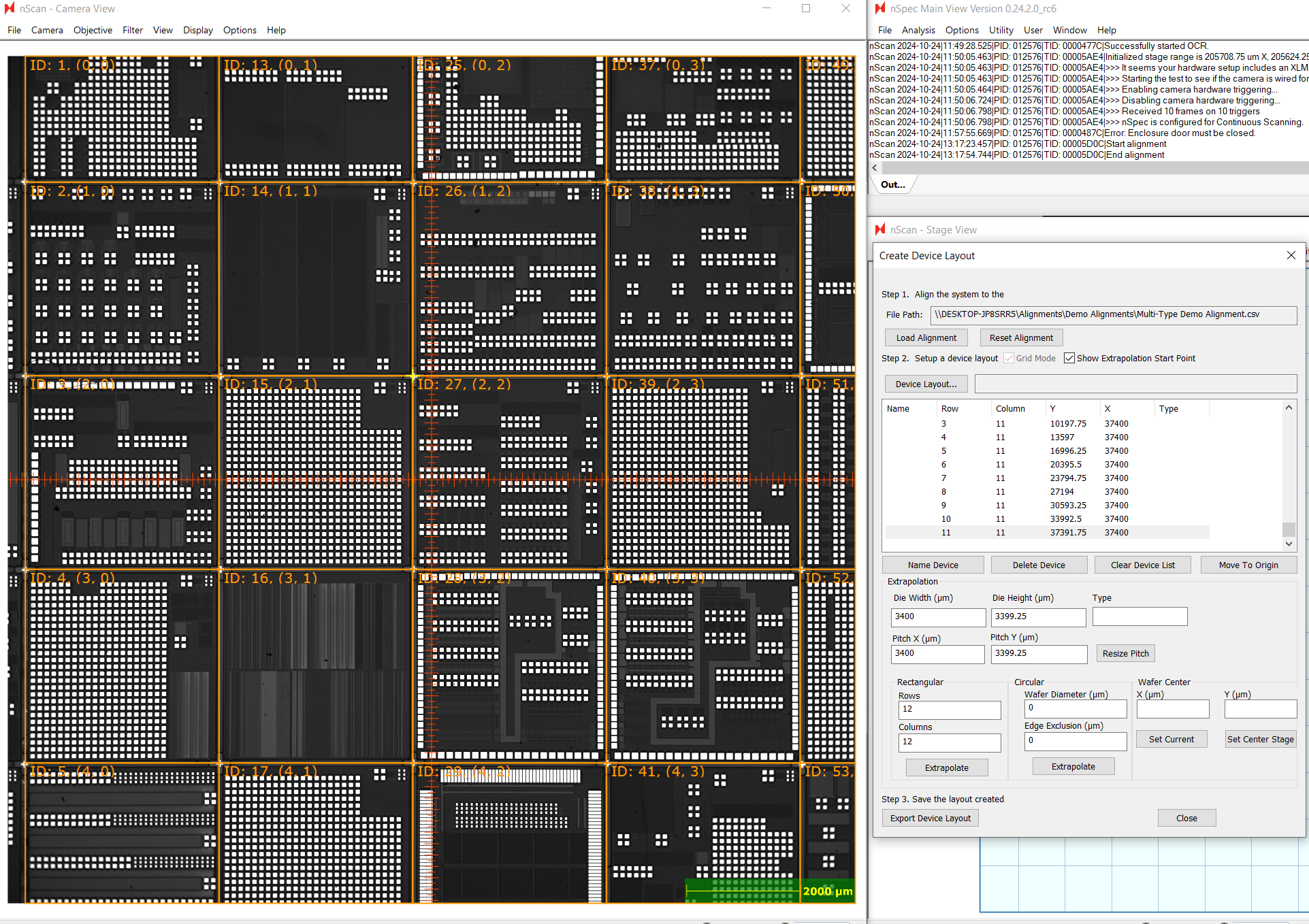This screenshot has height=924, width=1309.
Task: Open the Objective menu in Camera View
Action: click(93, 30)
